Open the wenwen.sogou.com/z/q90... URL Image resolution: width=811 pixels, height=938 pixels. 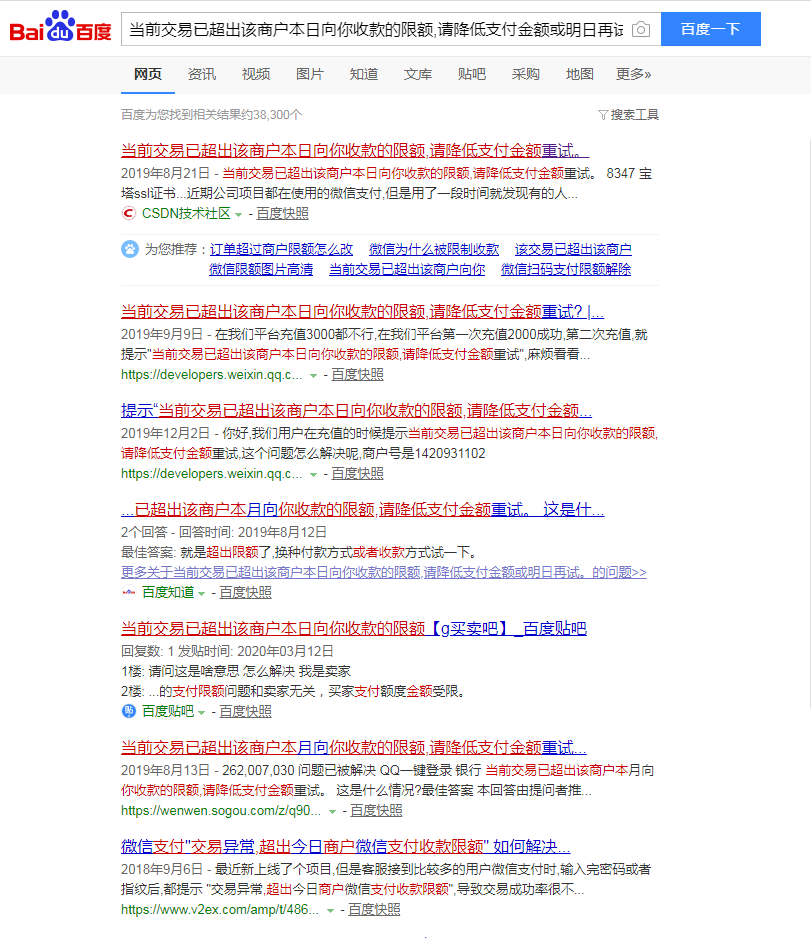click(221, 811)
